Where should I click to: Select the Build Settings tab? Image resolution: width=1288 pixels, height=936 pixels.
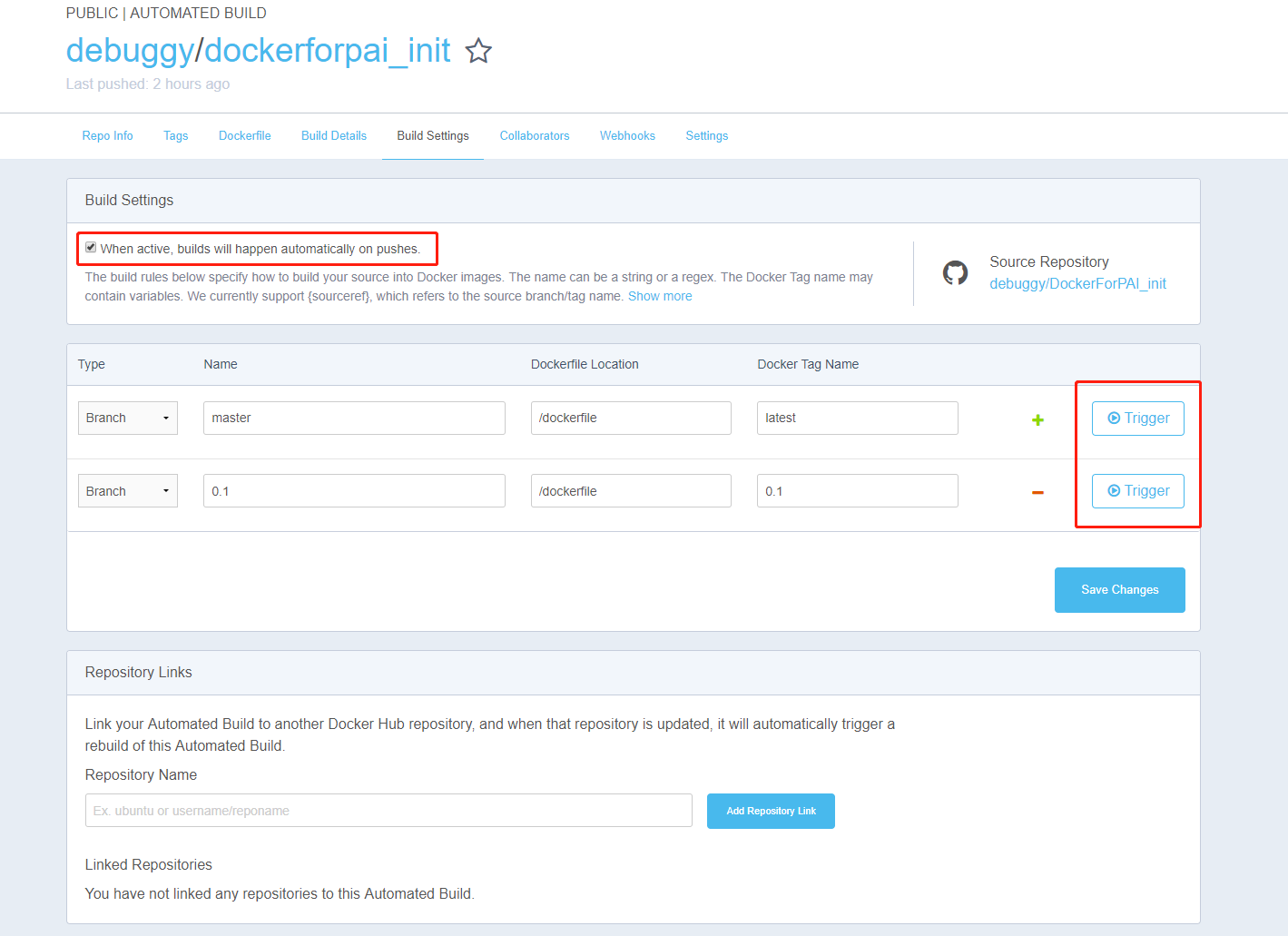click(433, 135)
